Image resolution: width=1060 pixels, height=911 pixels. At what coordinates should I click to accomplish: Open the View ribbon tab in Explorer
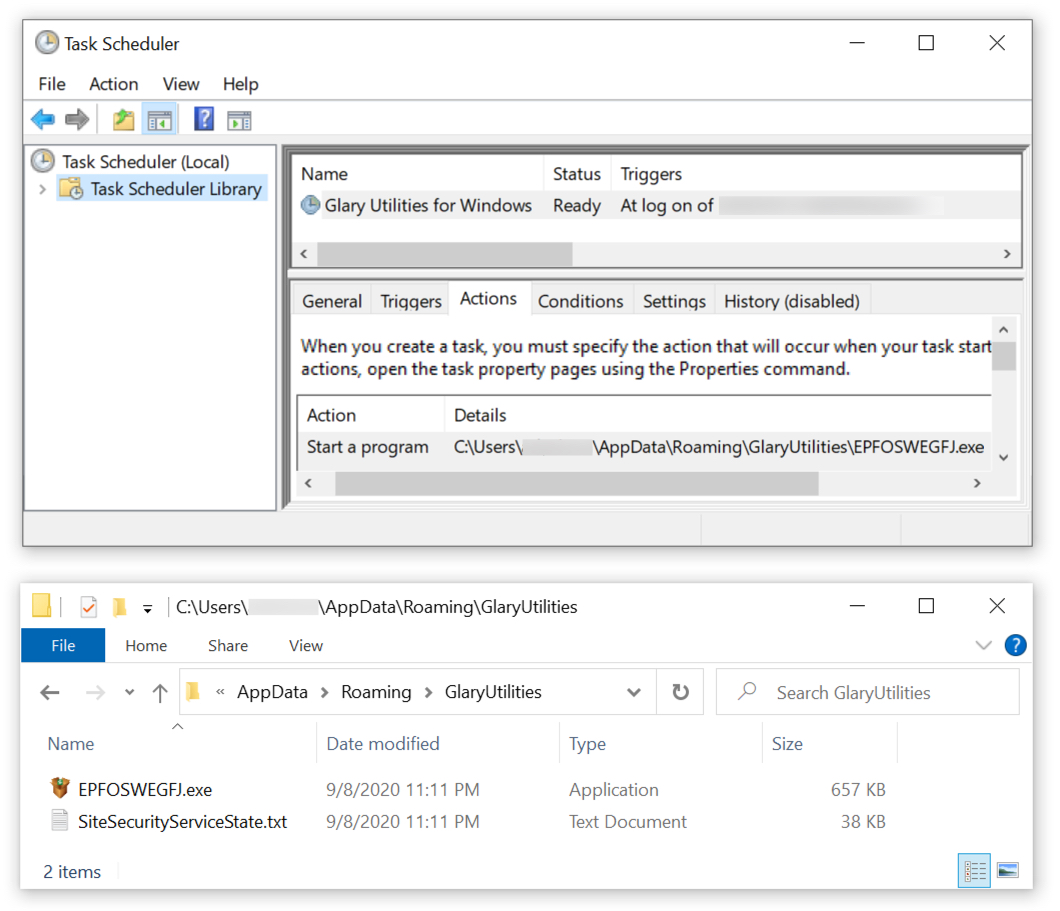pyautogui.click(x=306, y=645)
